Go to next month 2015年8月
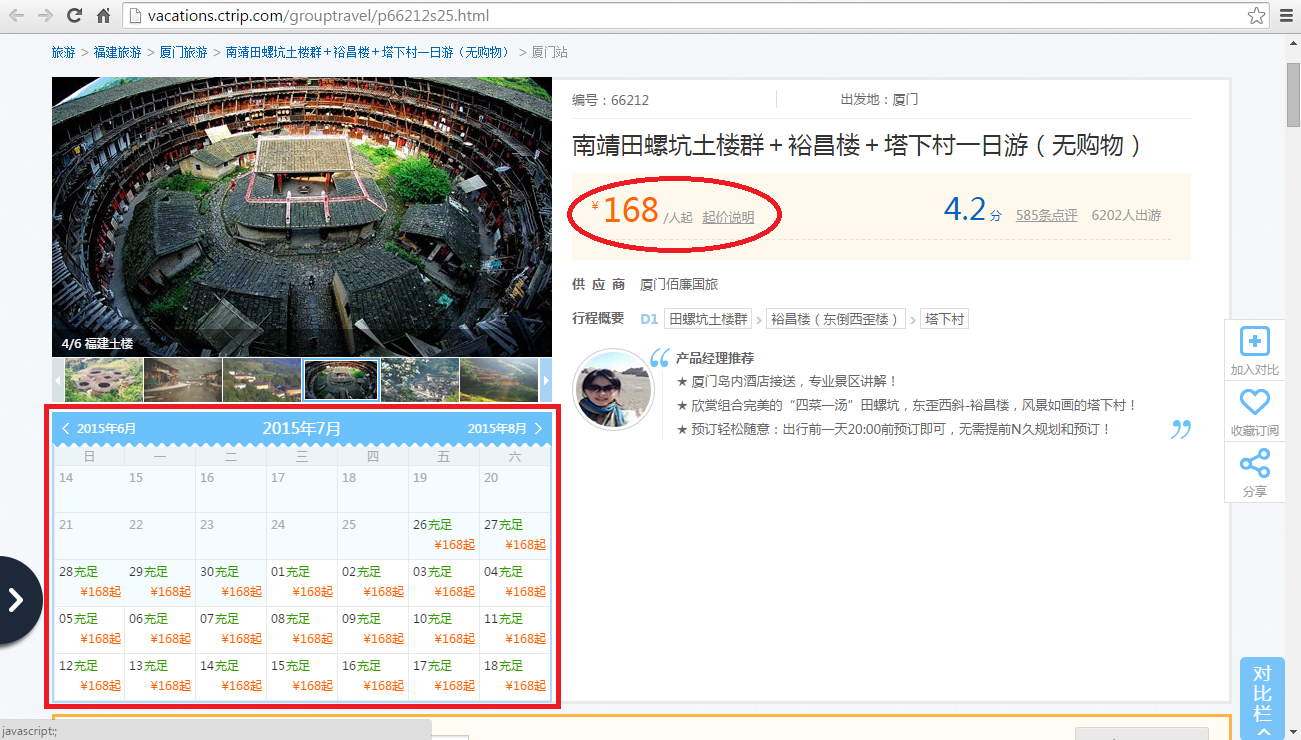This screenshot has height=740, width=1301. 505,428
